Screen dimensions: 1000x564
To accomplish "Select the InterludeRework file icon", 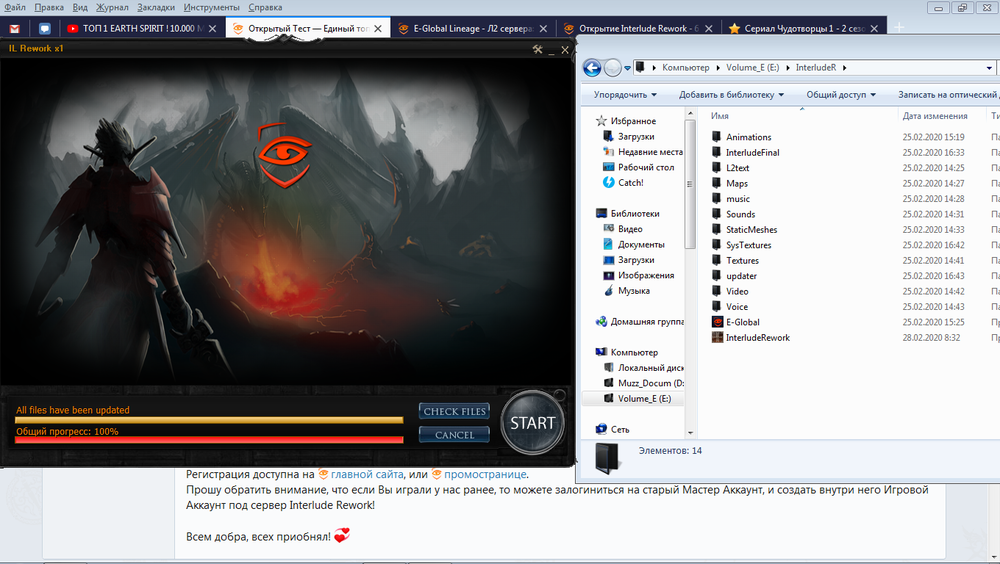I will pos(717,338).
